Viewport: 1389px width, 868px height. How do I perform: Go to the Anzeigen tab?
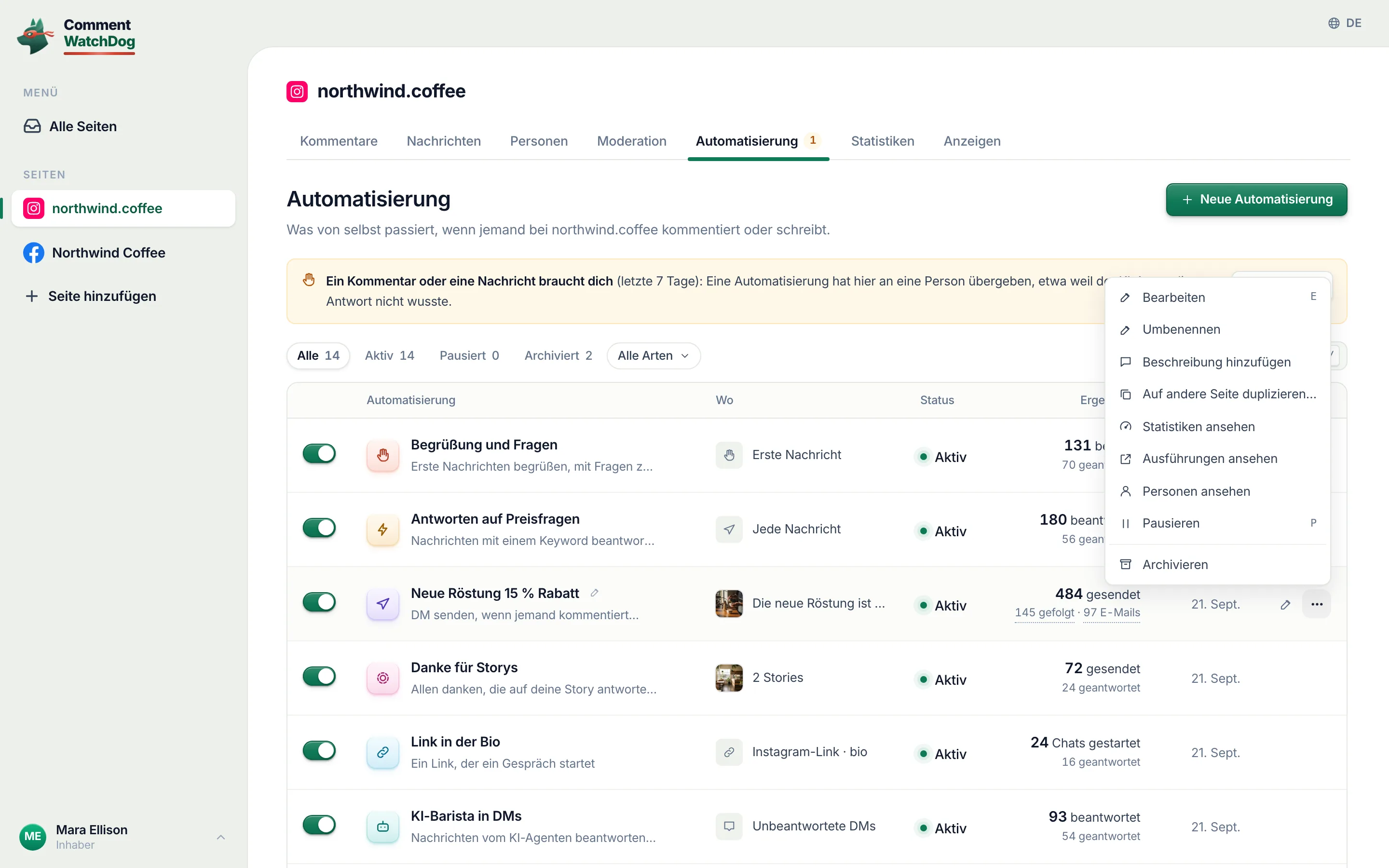click(x=972, y=141)
